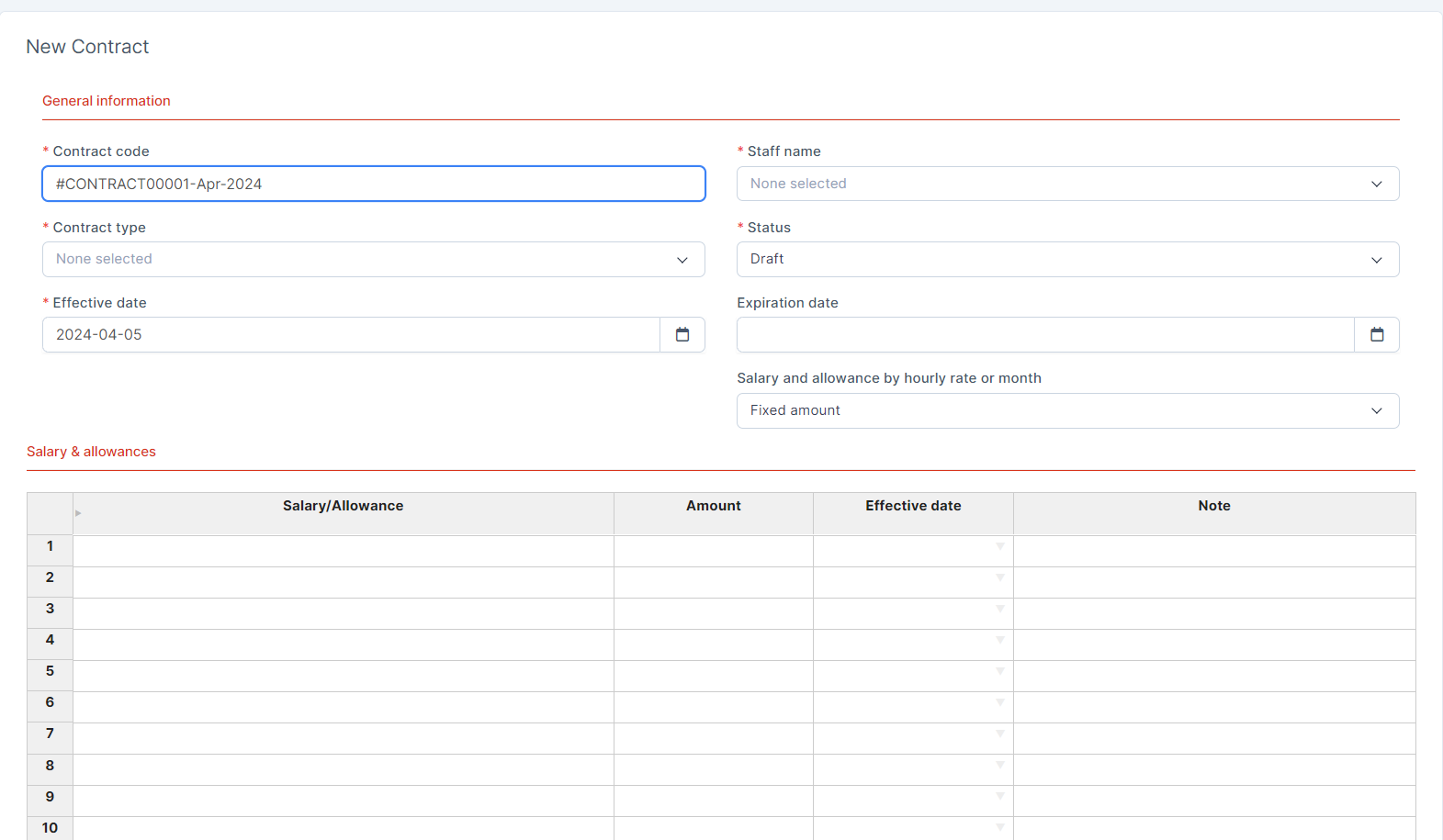Click the Note cell in row 4
This screenshot has height=840, width=1443.
pos(1213,644)
